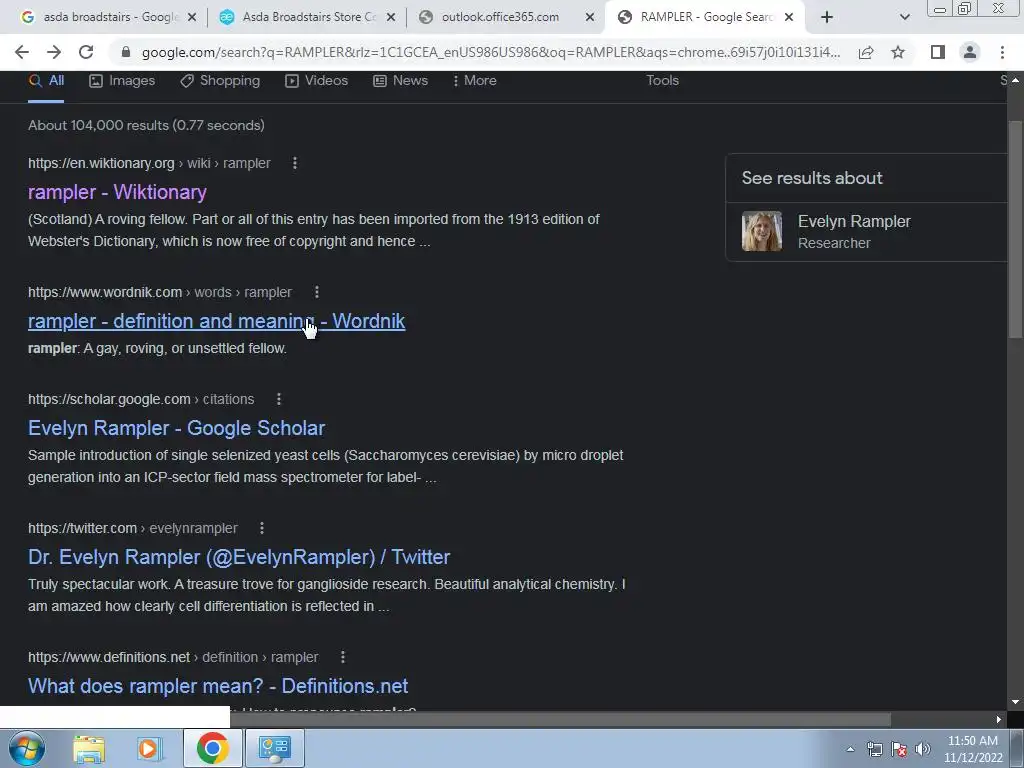This screenshot has width=1024, height=768.
Task: Close the asda broadstairs Google tab
Action: [192, 18]
